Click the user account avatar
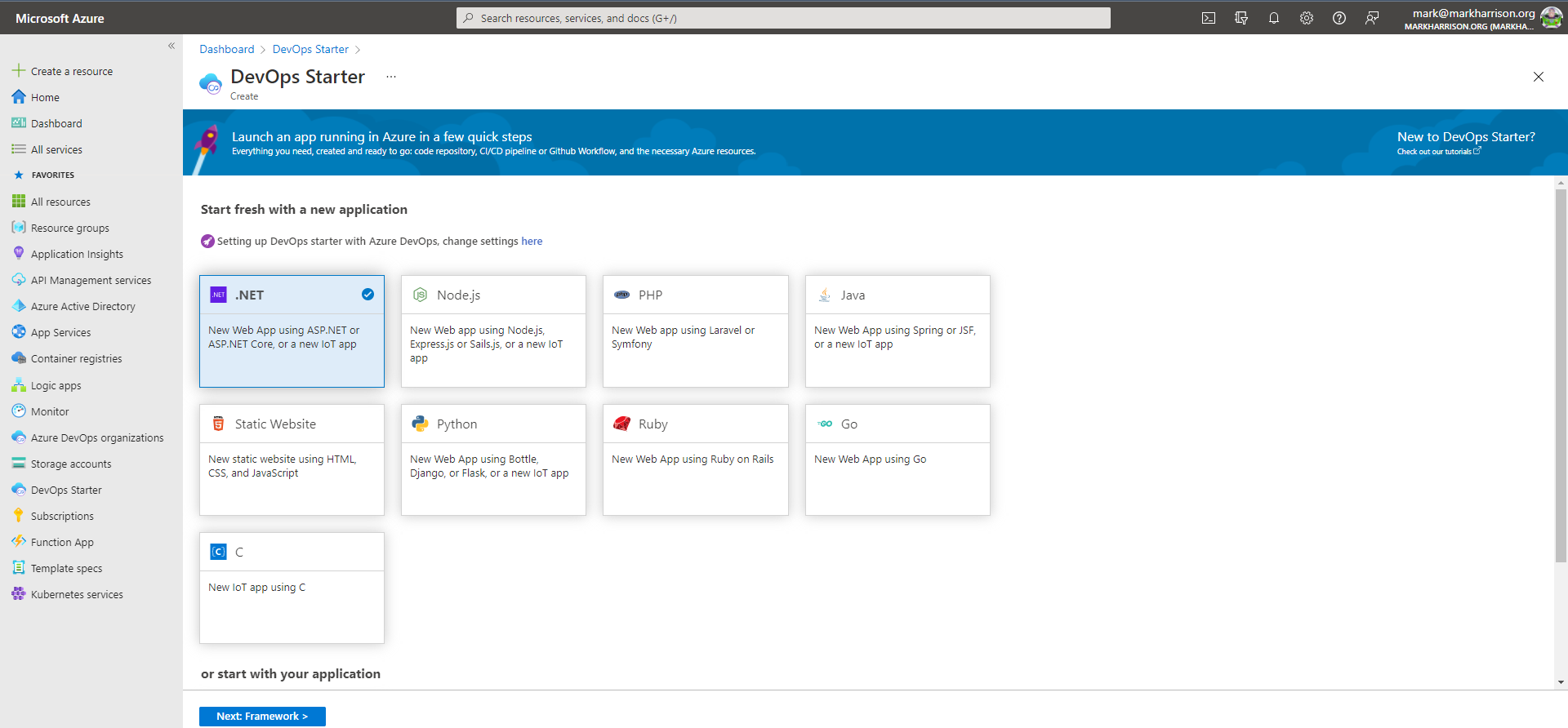Image resolution: width=1568 pixels, height=728 pixels. click(x=1551, y=18)
